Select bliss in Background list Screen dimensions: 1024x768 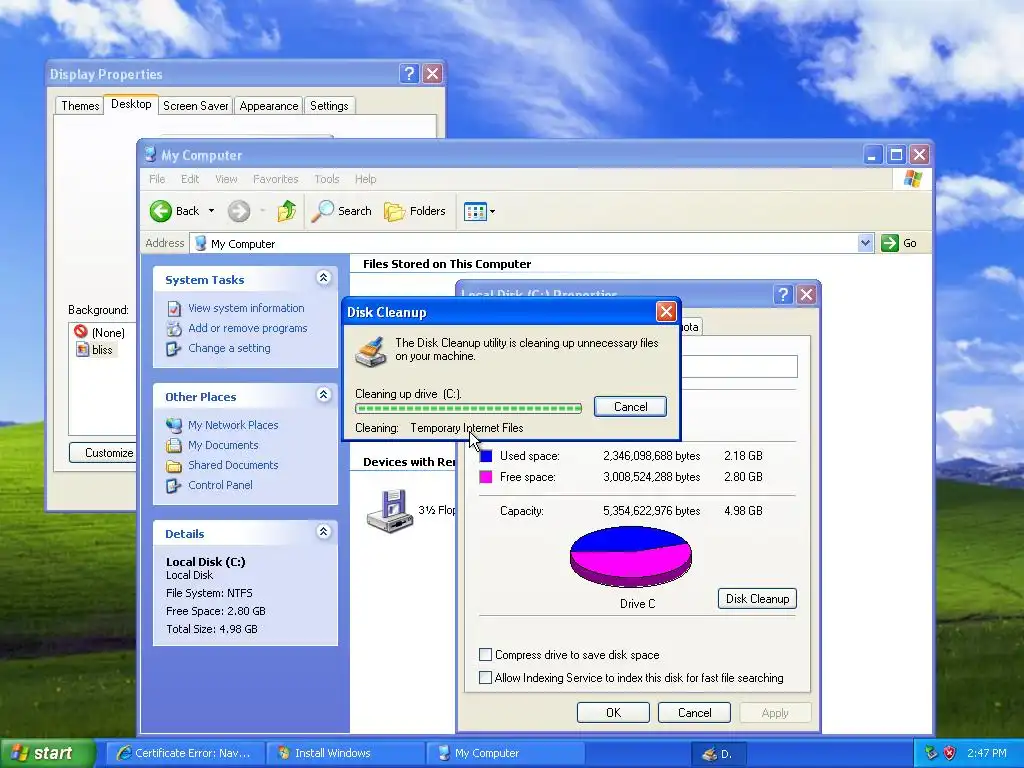coord(95,350)
